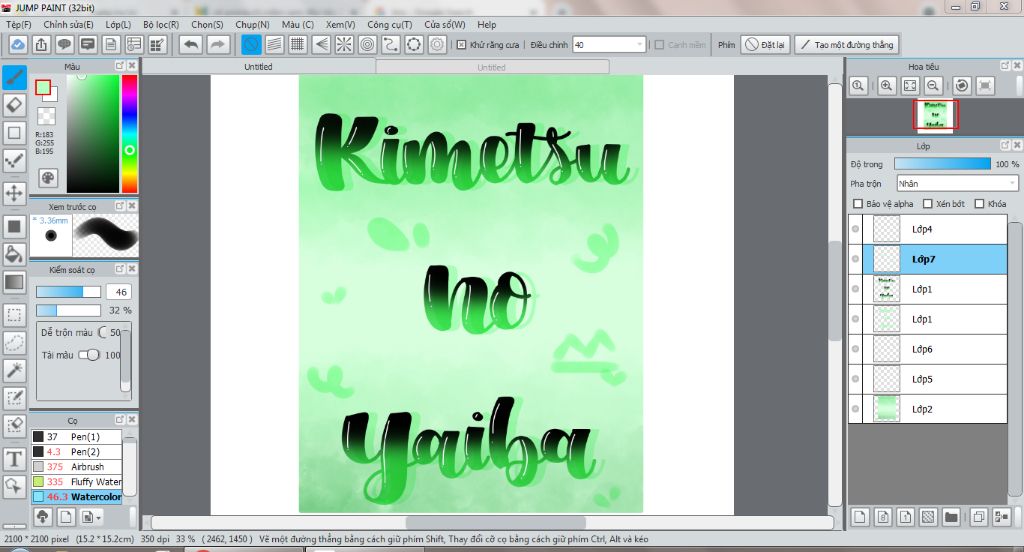
Task: Zoom out using Navigator panel
Action: pyautogui.click(x=933, y=86)
